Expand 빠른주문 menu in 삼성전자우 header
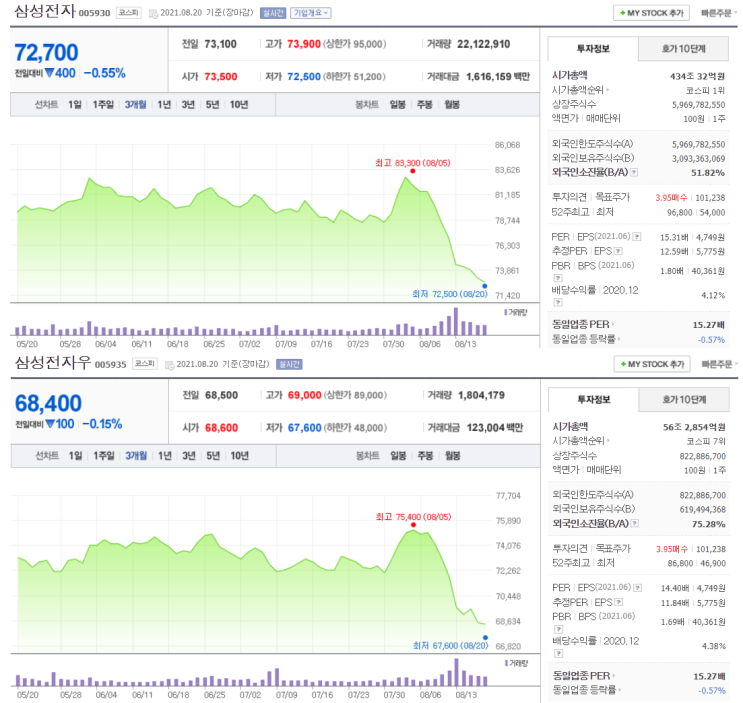The width and height of the screenshot is (743, 703). 720,364
